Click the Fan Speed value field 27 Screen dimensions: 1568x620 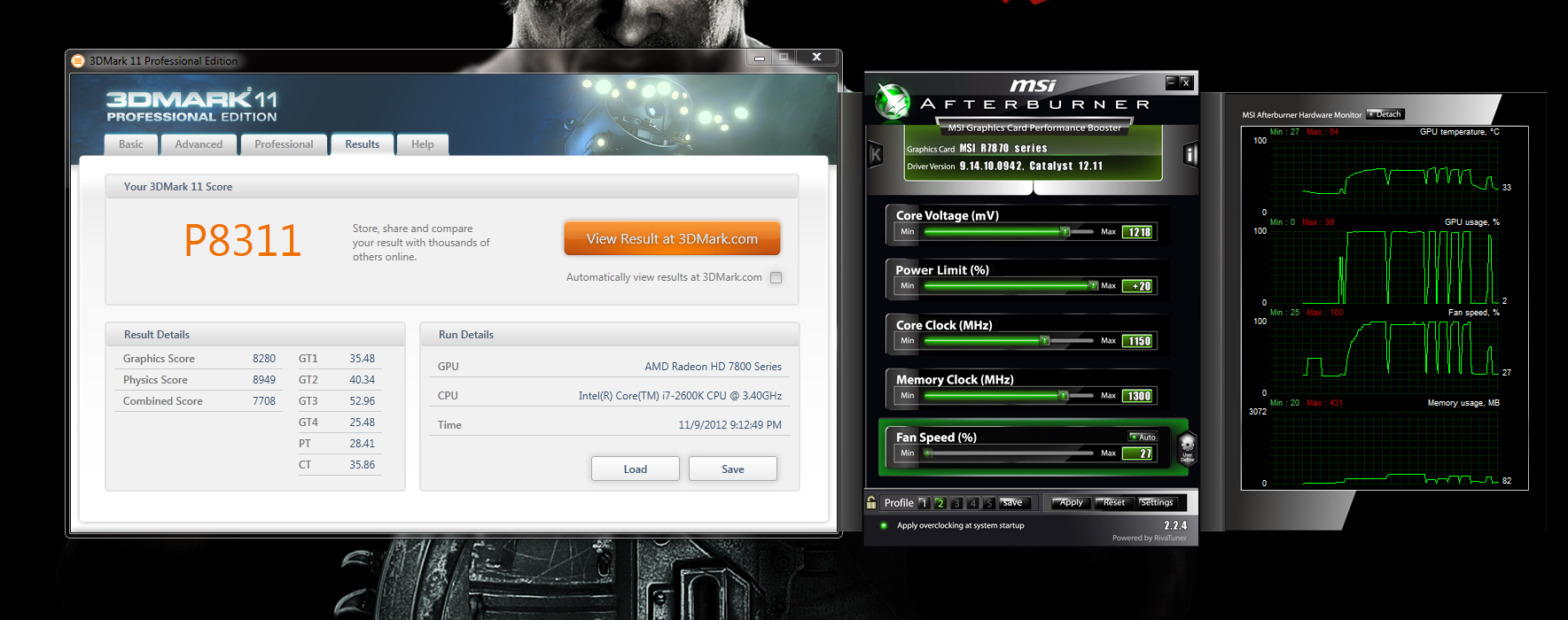pyautogui.click(x=1139, y=453)
